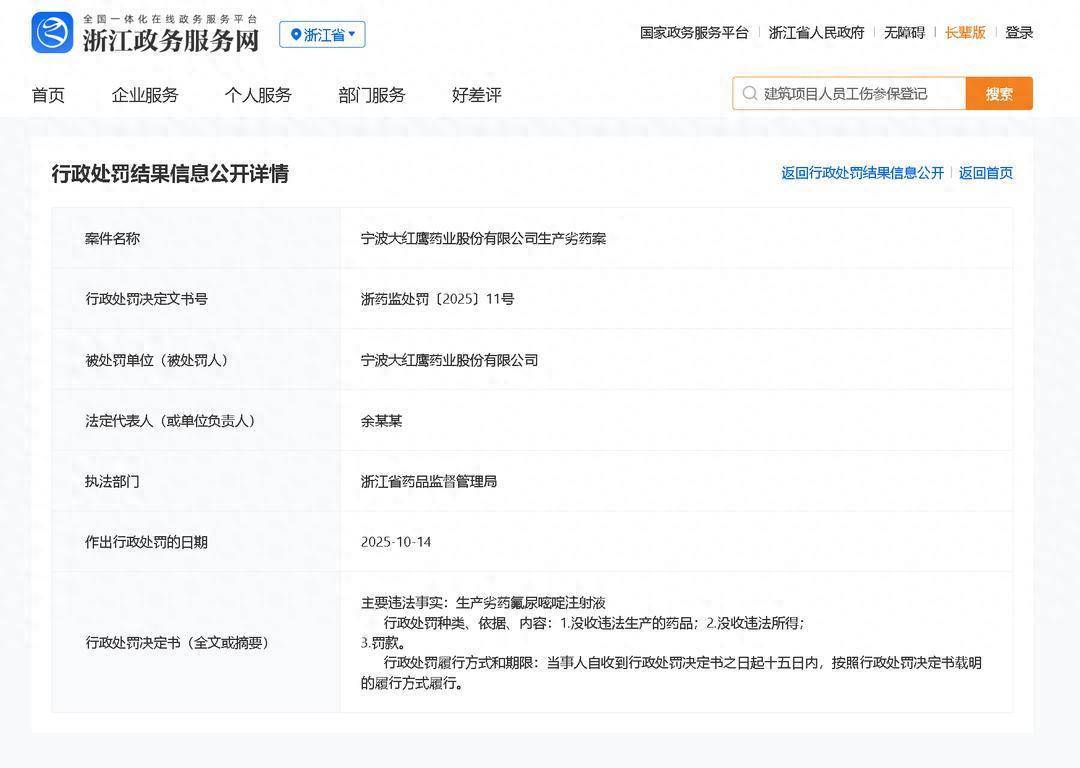Screen dimensions: 1080x768
Task: Click the case name 宁波大红鹰药业股份有限公司生产劣药案
Action: point(483,238)
